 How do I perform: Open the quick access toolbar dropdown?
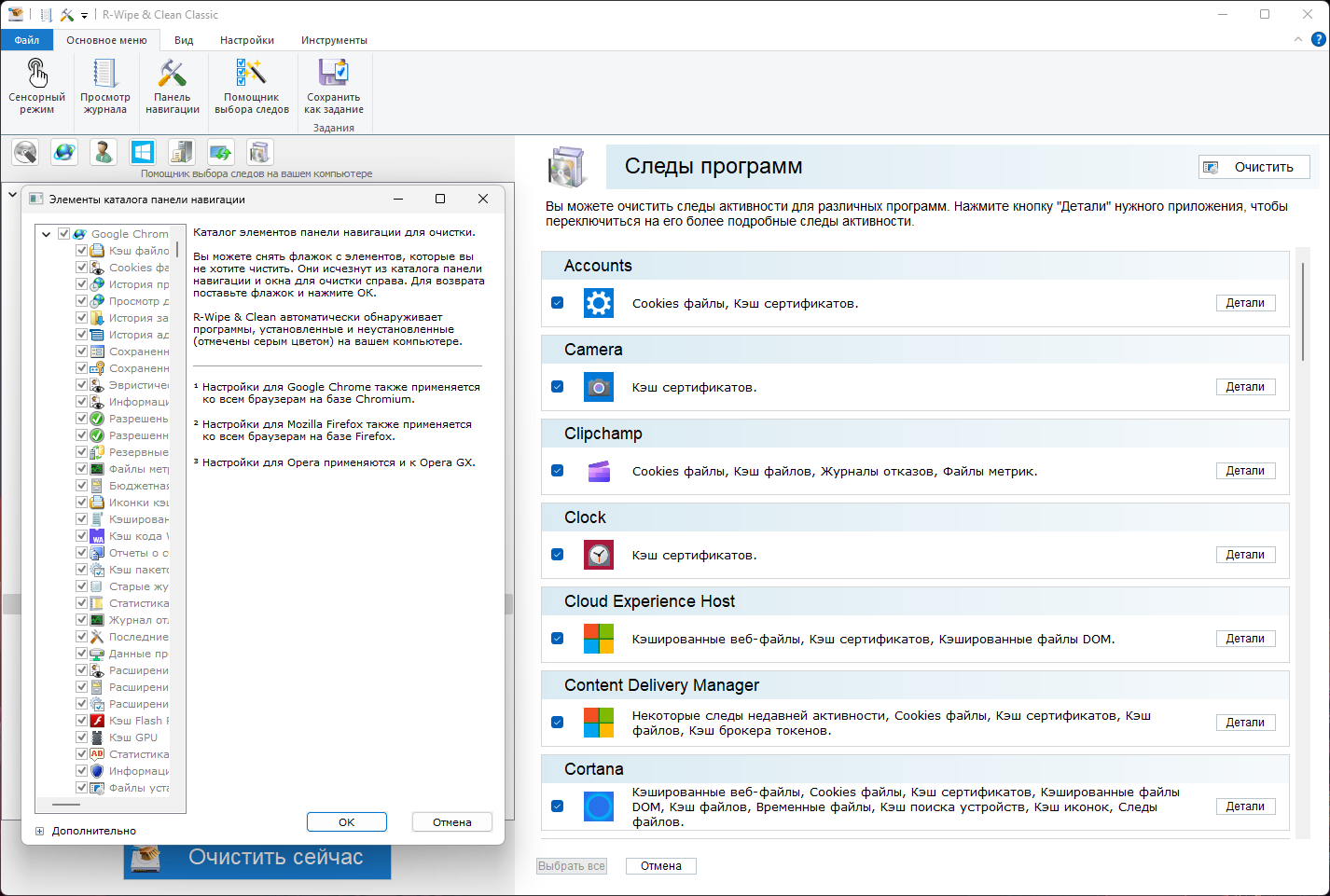click(84, 16)
